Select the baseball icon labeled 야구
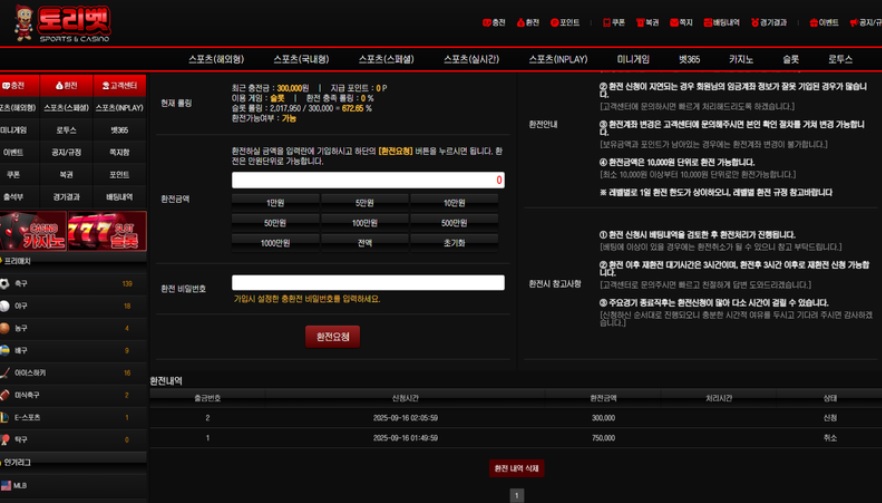This screenshot has width=882, height=503. [x=6, y=306]
